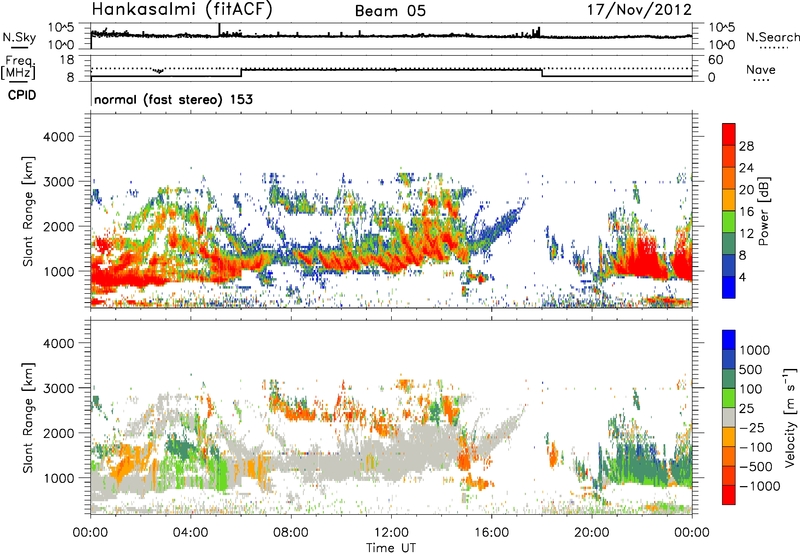This screenshot has width=800, height=554.
Task: Click the '4000' tick on the power panel axis
Action: point(59,137)
